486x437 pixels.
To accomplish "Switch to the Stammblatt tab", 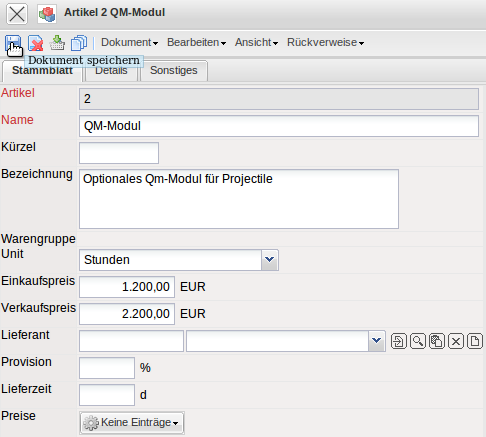I will (42, 71).
